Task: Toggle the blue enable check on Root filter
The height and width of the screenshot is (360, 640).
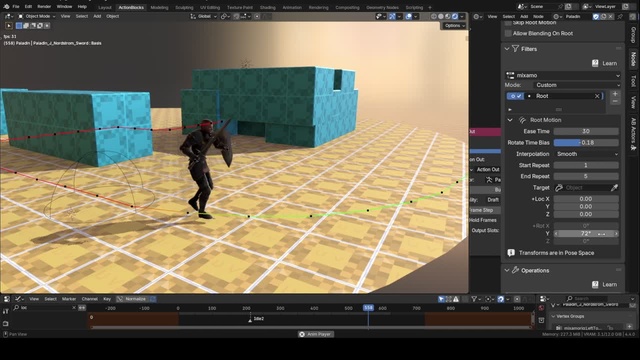Action: 519,96
